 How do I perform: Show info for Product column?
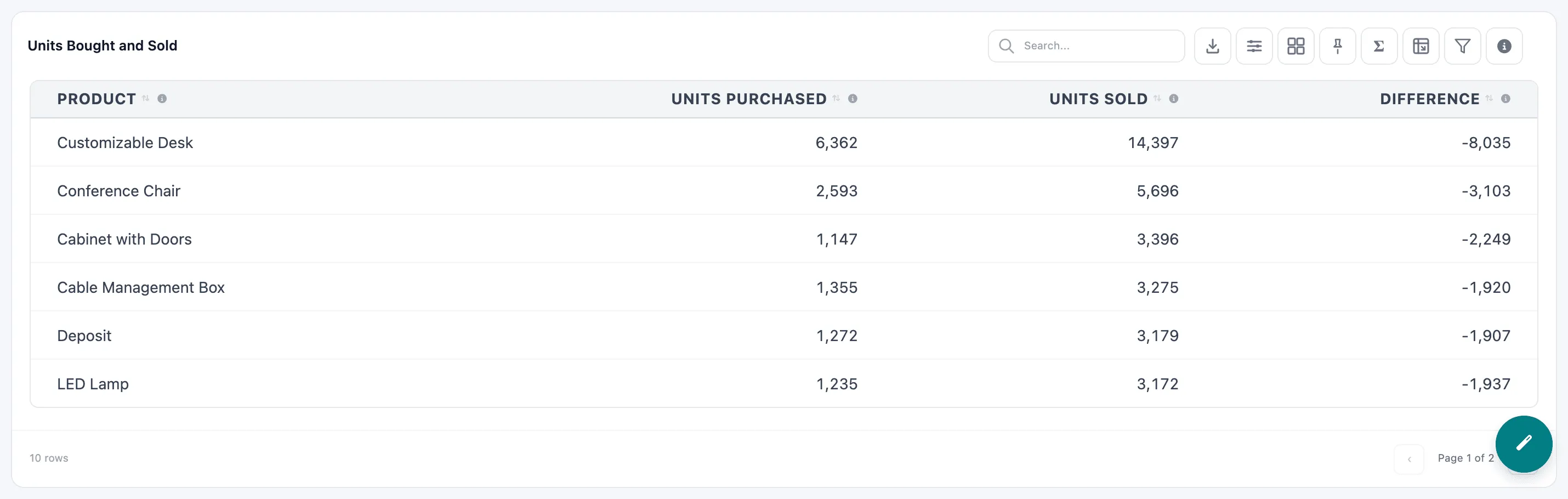coord(162,99)
